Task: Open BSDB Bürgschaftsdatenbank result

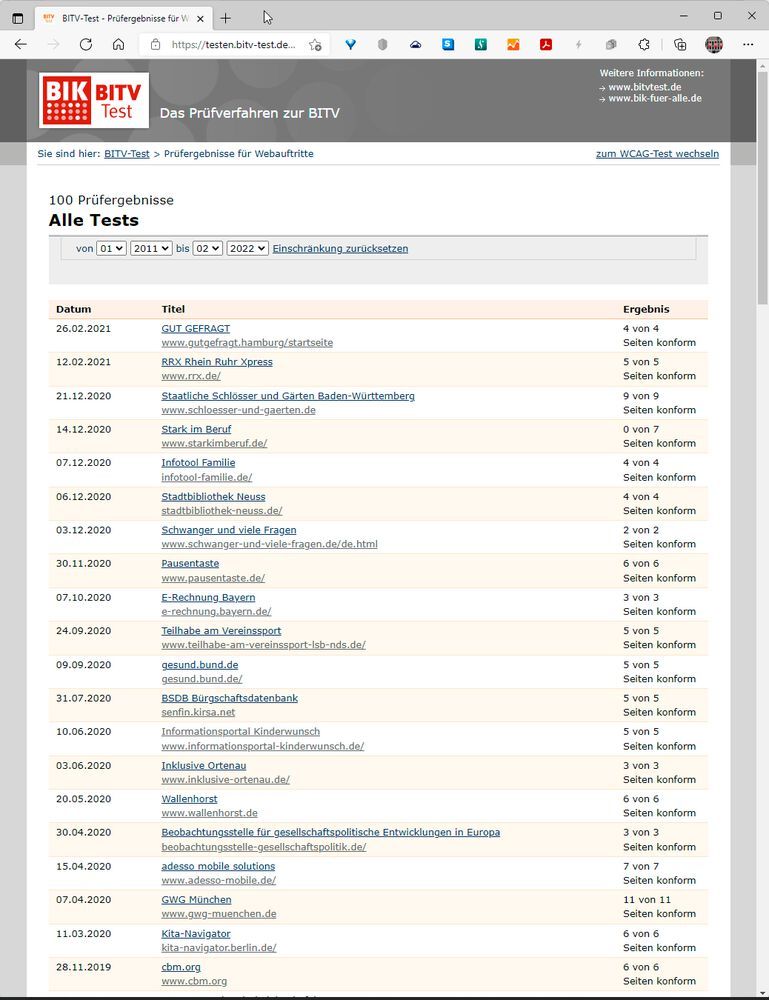Action: click(230, 698)
